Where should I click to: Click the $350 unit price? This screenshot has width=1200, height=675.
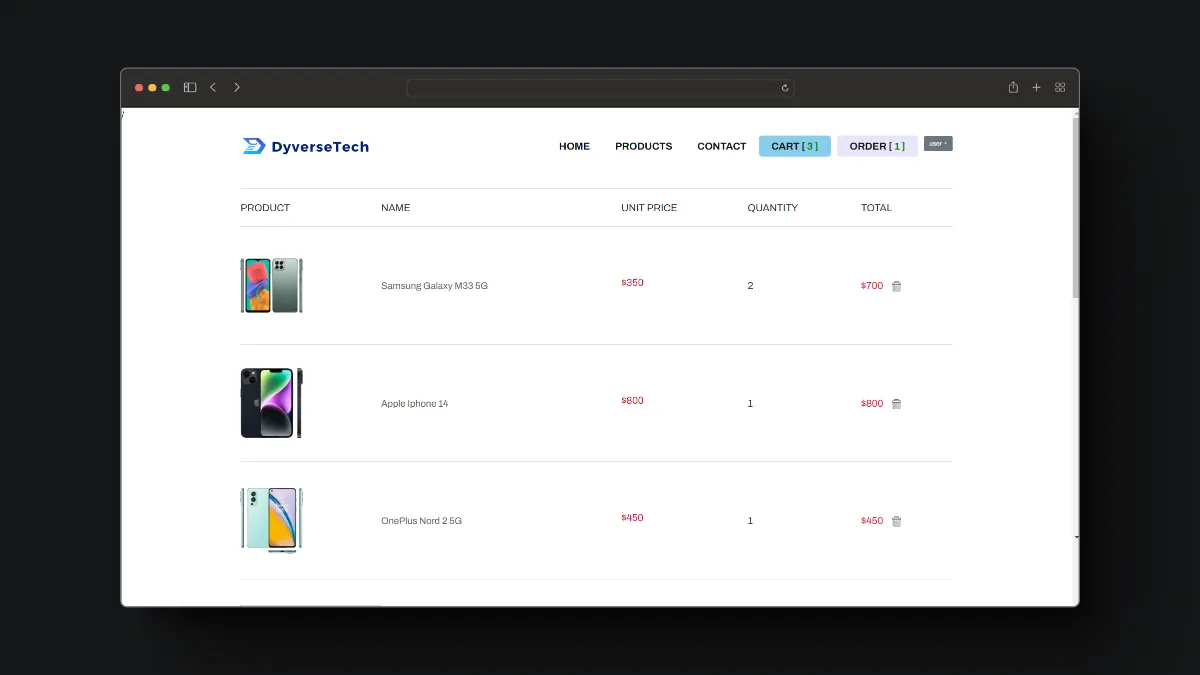tap(632, 283)
